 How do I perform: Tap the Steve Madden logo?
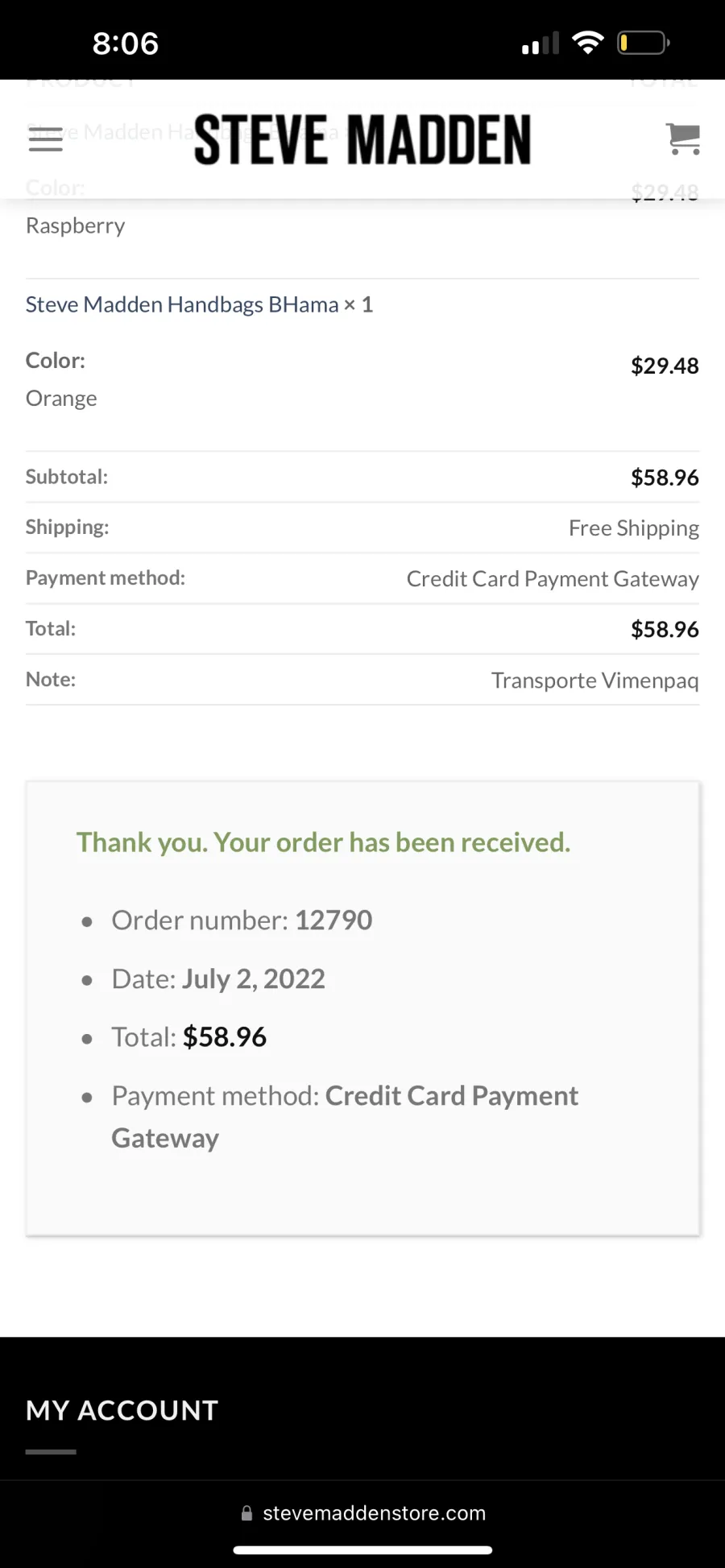[362, 139]
